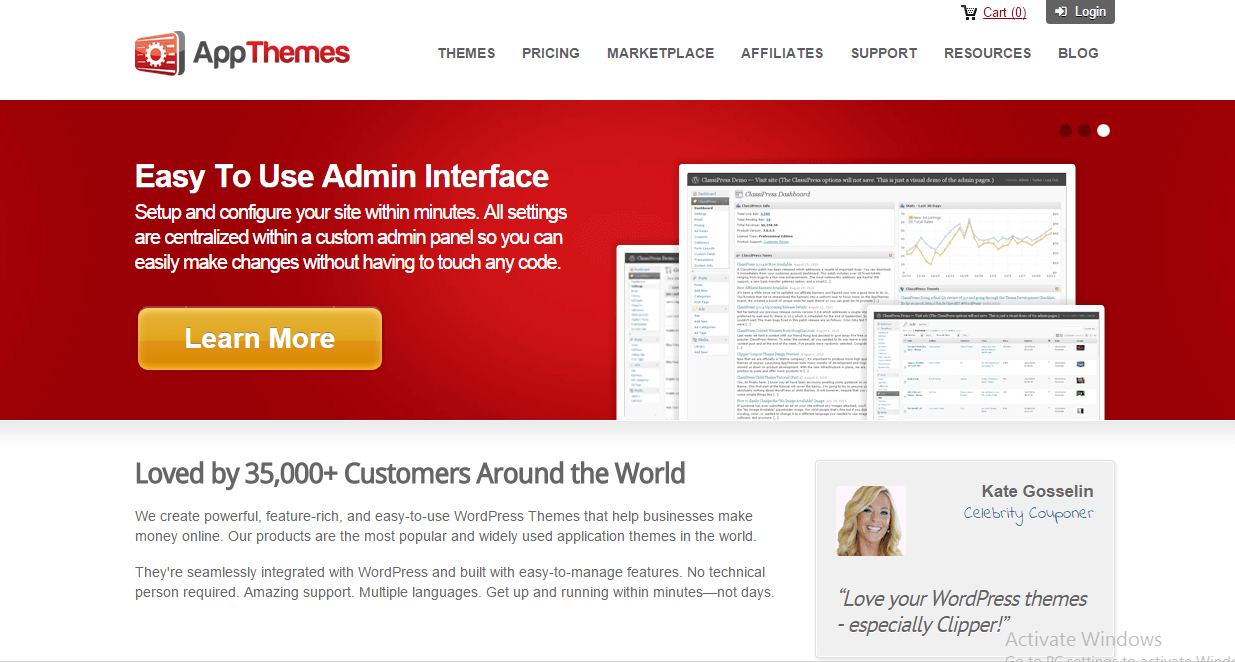Click the Celebrity Couponer text
Image resolution: width=1235 pixels, height=662 pixels.
pyautogui.click(x=1028, y=513)
